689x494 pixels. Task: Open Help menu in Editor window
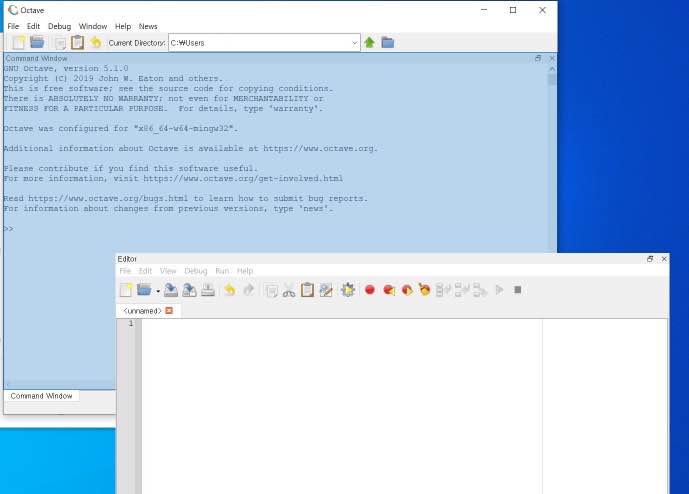coord(245,271)
